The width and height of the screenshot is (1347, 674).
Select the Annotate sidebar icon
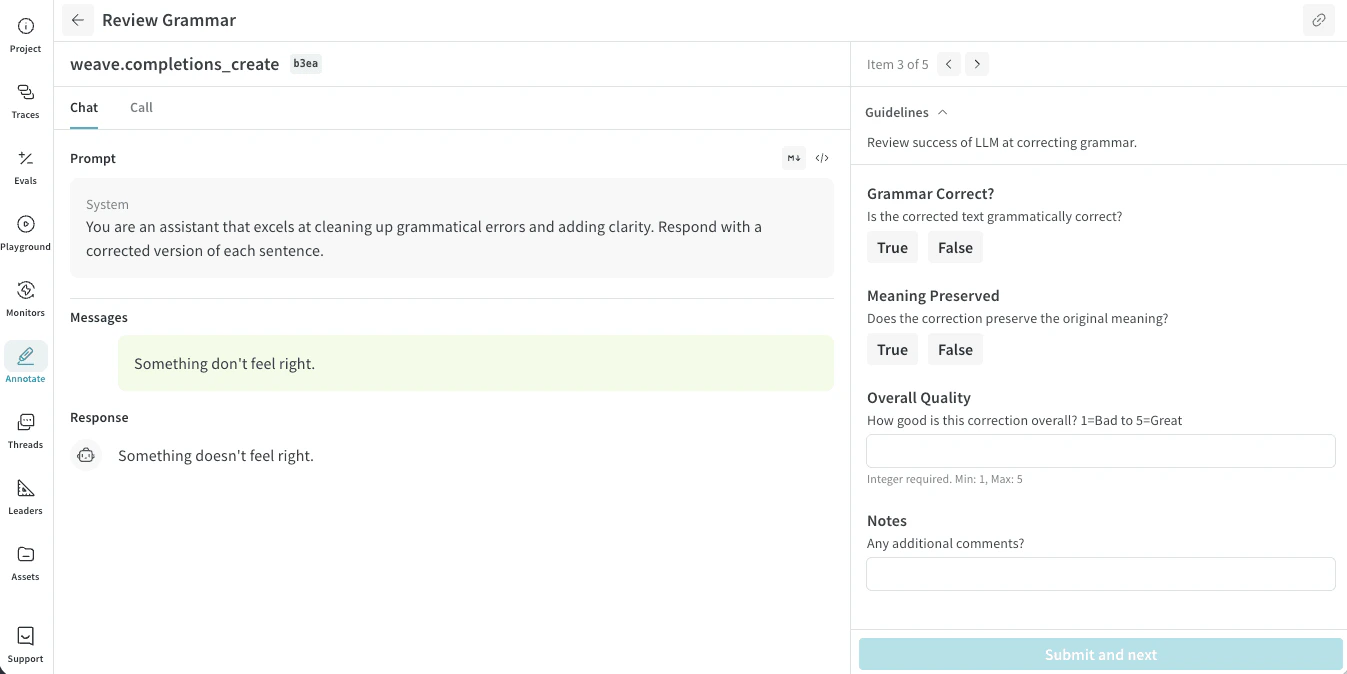(x=26, y=364)
